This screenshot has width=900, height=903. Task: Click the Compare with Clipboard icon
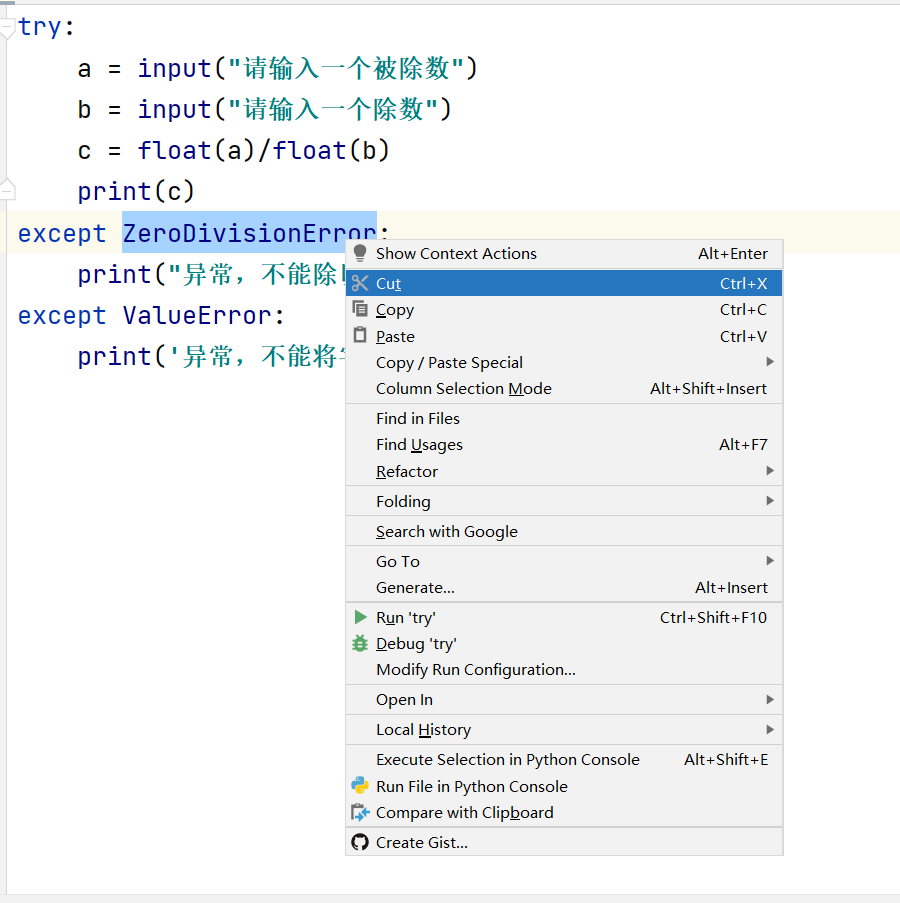pyautogui.click(x=360, y=812)
